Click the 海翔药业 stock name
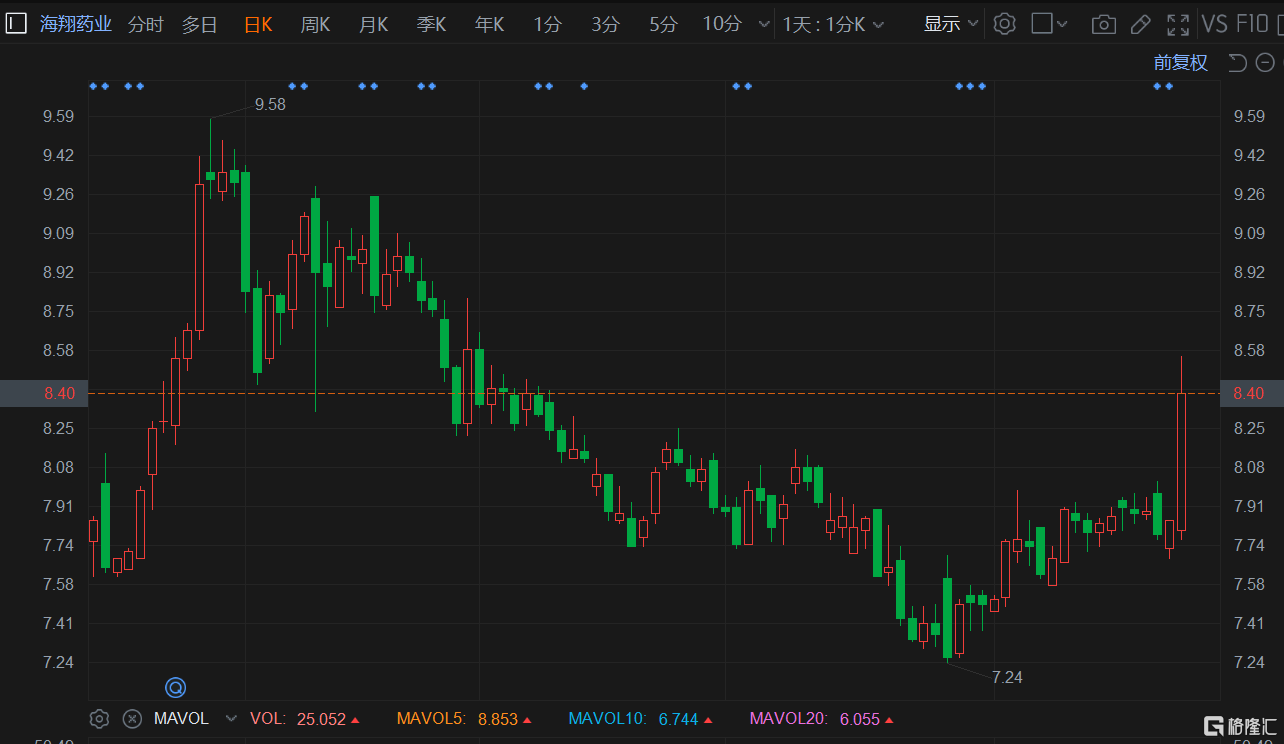 pos(76,24)
